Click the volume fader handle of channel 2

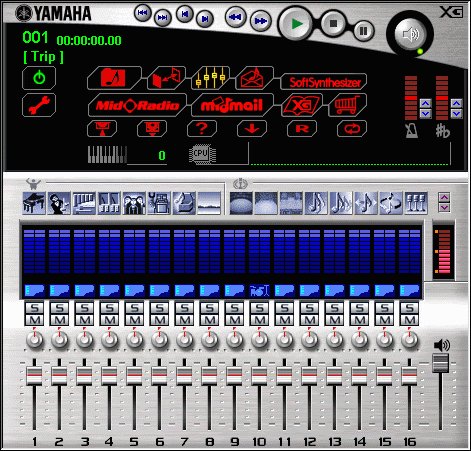coord(59,375)
